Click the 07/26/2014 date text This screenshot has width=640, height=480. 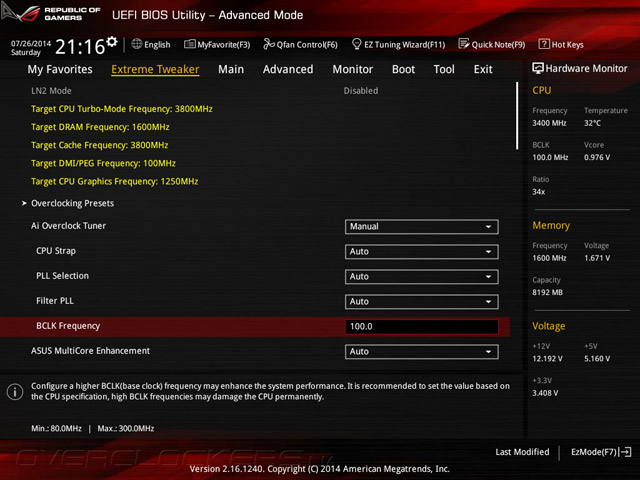click(31, 43)
